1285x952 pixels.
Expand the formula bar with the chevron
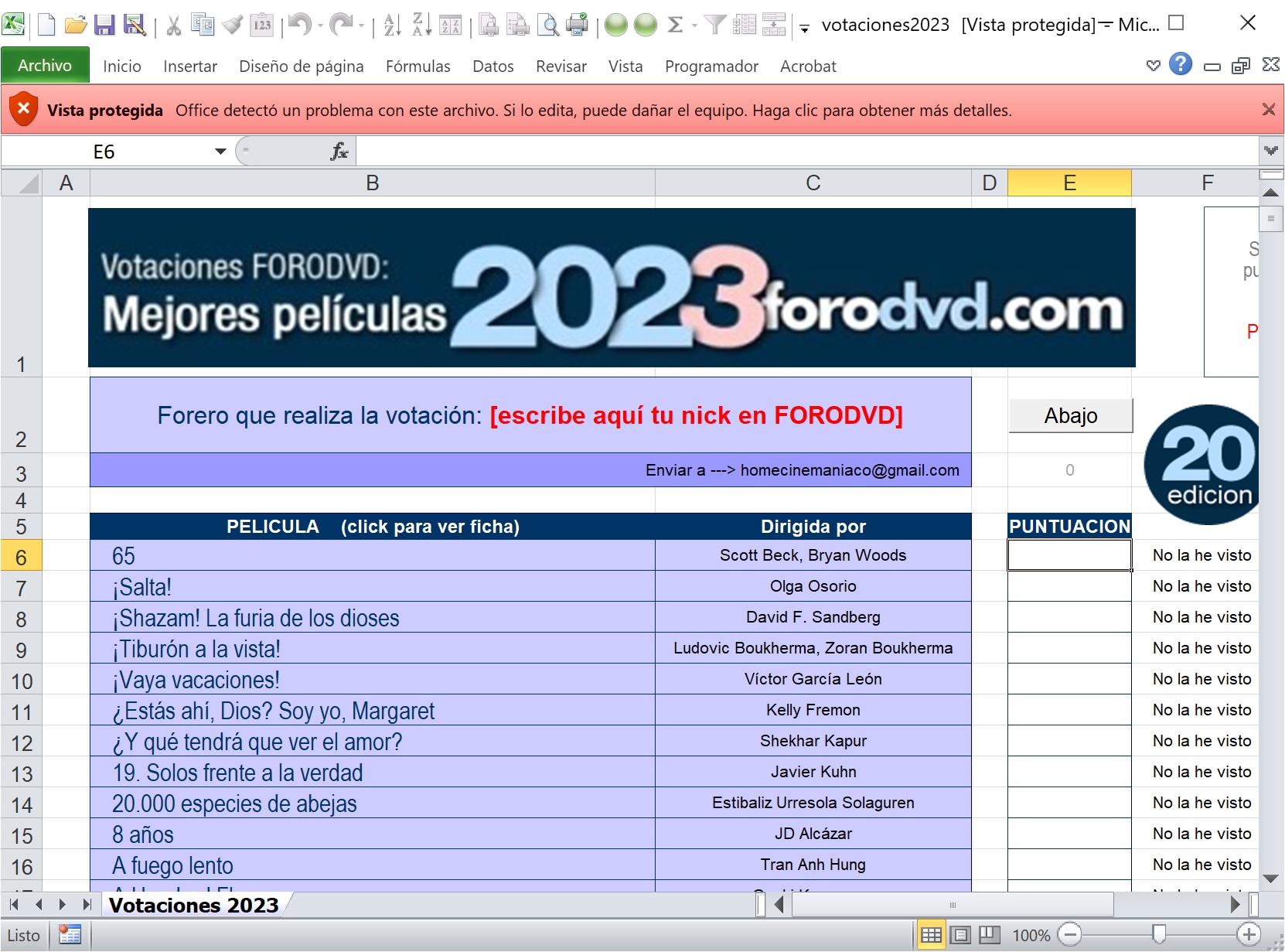(1270, 150)
